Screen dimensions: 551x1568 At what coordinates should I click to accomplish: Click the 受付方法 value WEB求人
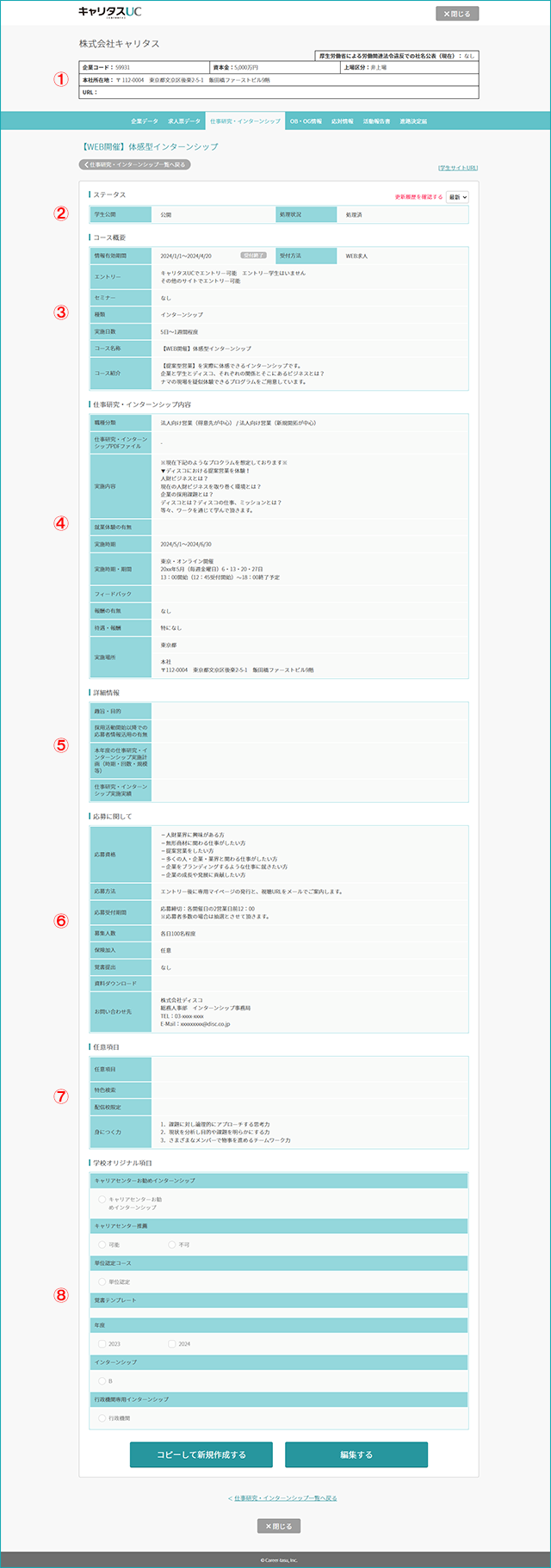tap(356, 256)
